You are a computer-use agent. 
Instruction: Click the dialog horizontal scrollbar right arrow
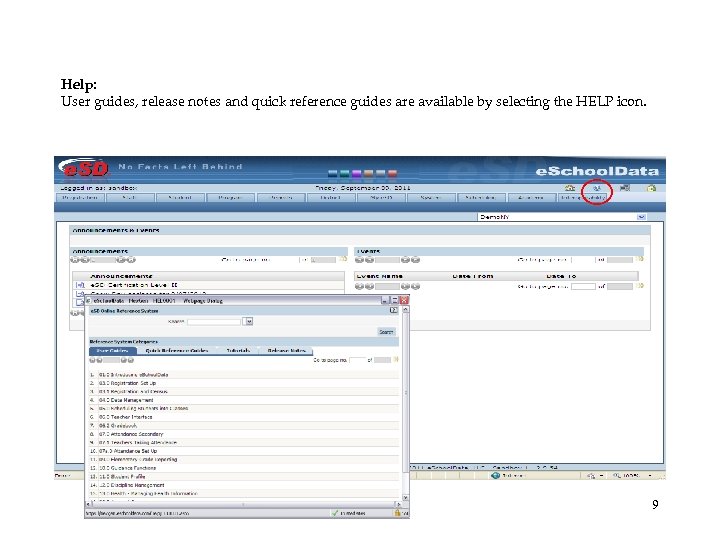click(x=398, y=505)
